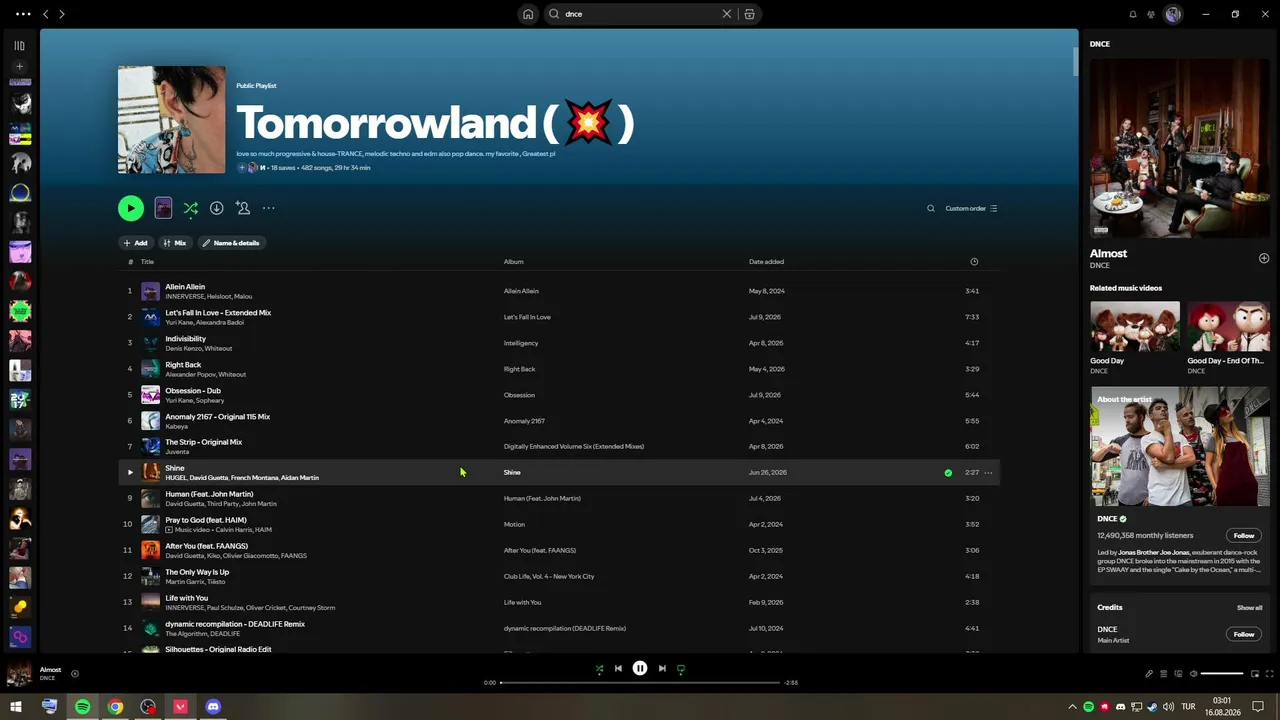Open Discord from the Windows taskbar

pos(213,707)
